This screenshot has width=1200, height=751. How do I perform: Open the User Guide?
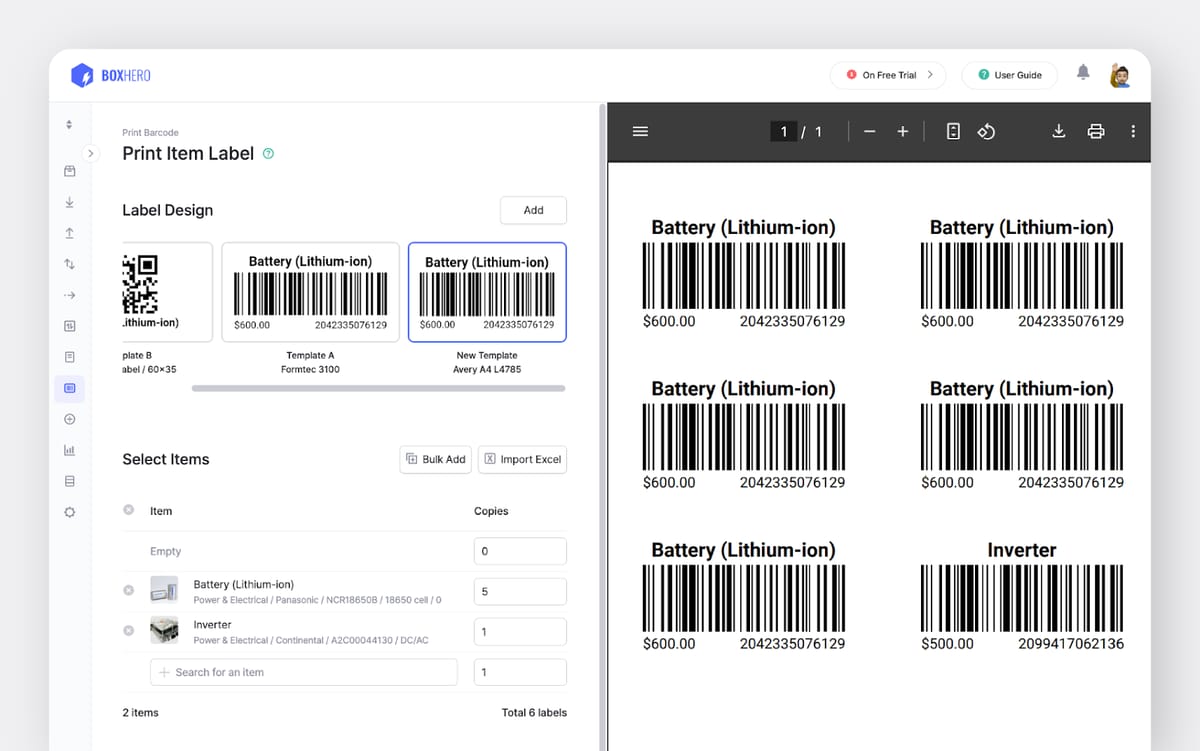tap(1009, 75)
